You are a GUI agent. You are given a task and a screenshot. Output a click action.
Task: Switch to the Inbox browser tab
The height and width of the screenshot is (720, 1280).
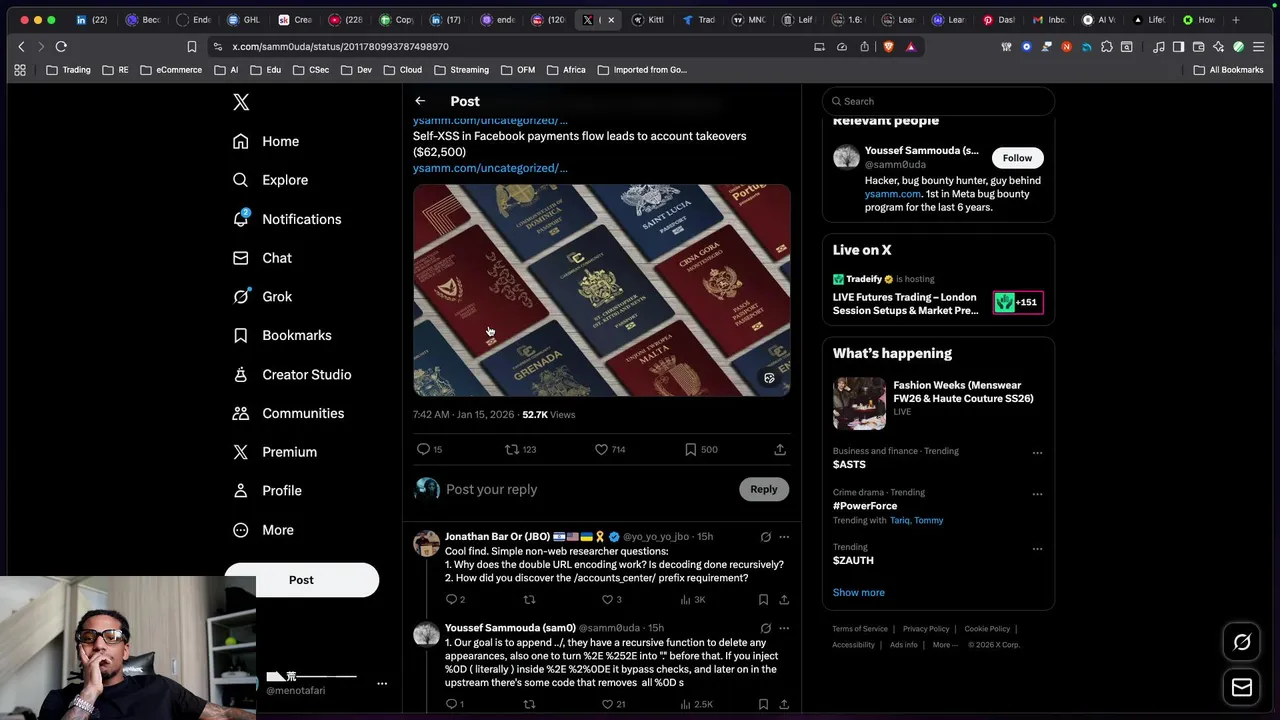point(1049,19)
